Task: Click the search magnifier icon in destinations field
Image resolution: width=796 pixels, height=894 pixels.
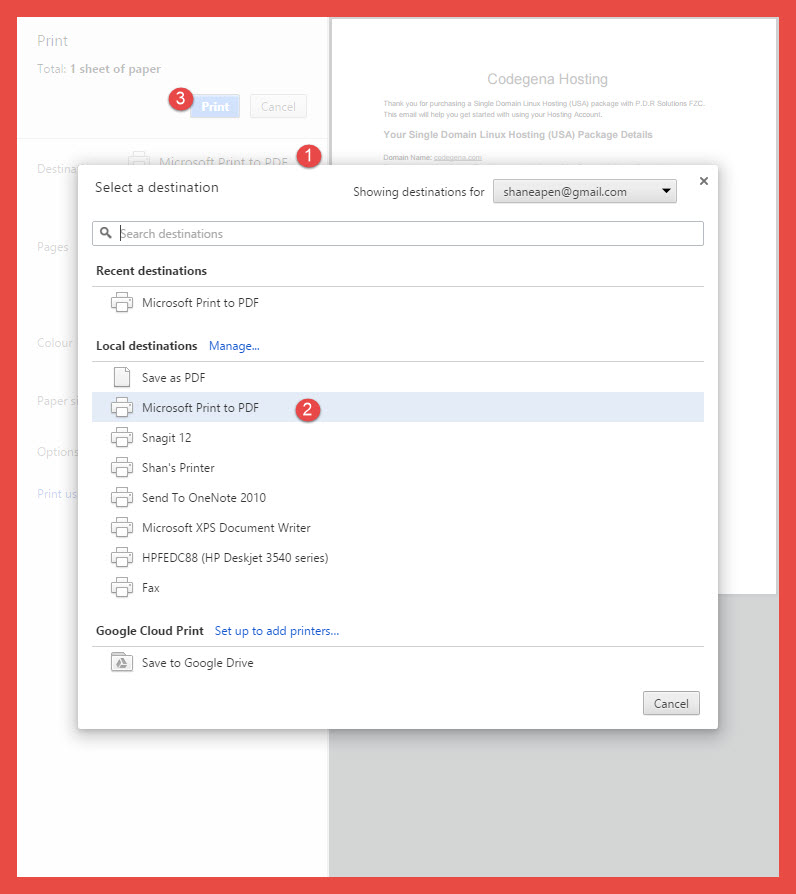Action: pos(105,233)
